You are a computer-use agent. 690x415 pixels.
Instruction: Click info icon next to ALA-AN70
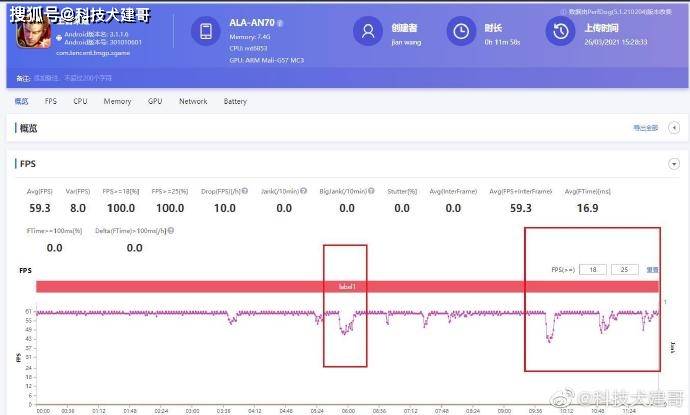280,23
